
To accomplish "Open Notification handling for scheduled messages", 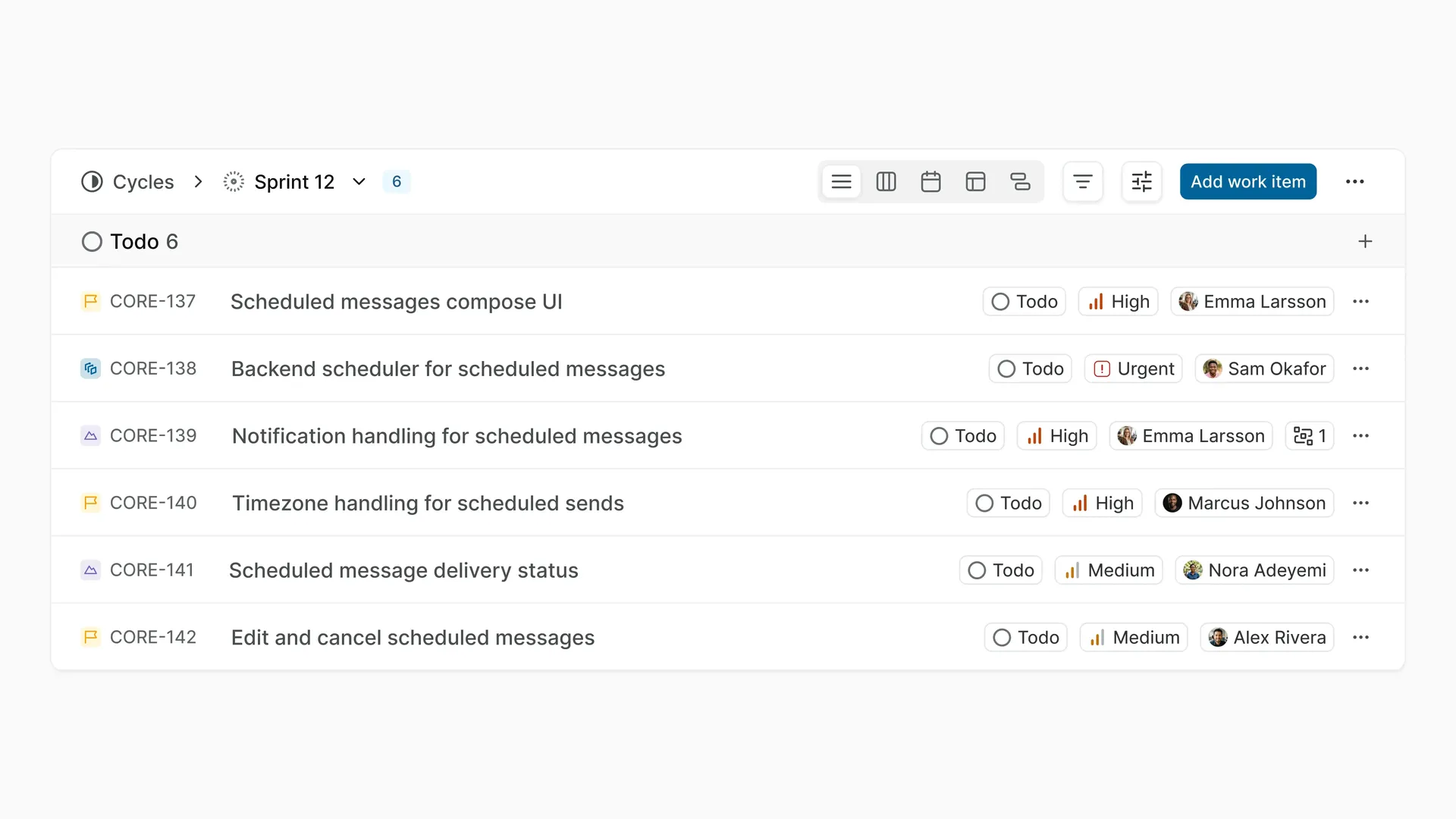I will pyautogui.click(x=457, y=436).
